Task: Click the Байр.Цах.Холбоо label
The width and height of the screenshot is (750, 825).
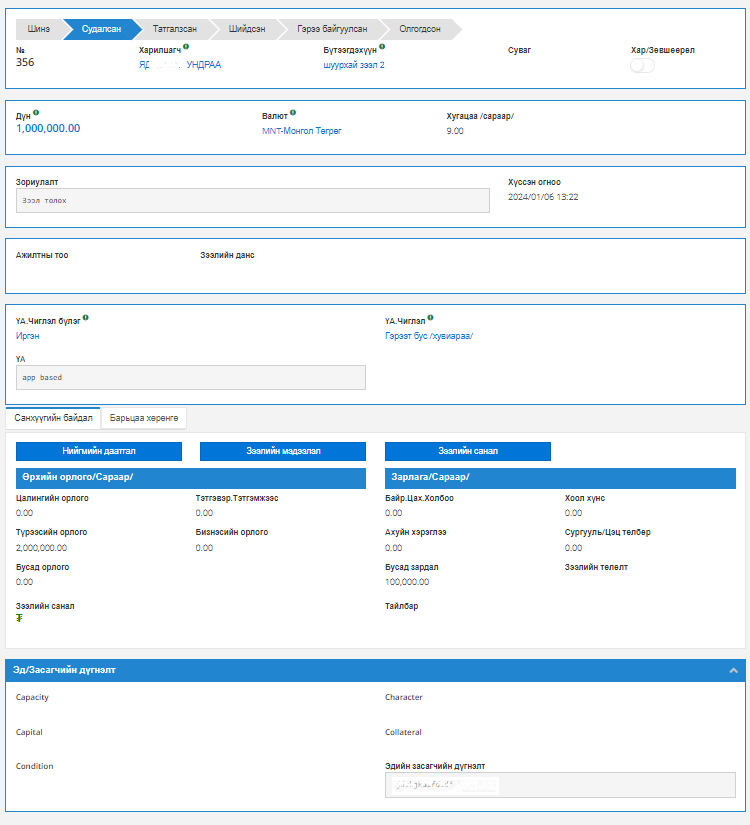Action: [x=419, y=498]
